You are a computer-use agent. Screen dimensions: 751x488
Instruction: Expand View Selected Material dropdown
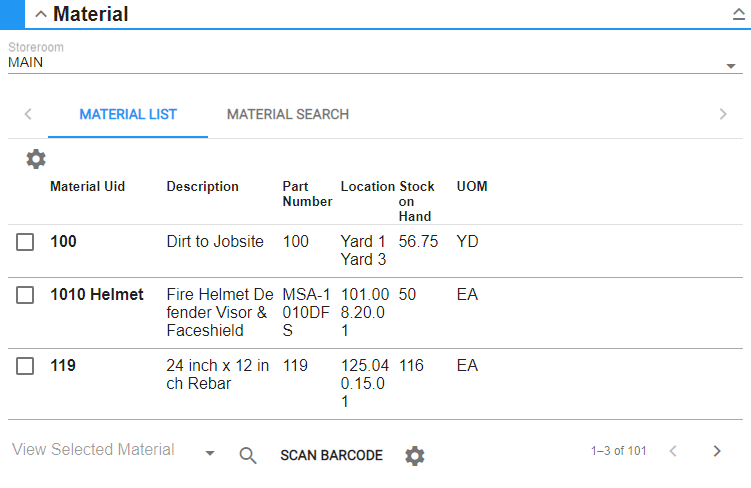(x=210, y=454)
